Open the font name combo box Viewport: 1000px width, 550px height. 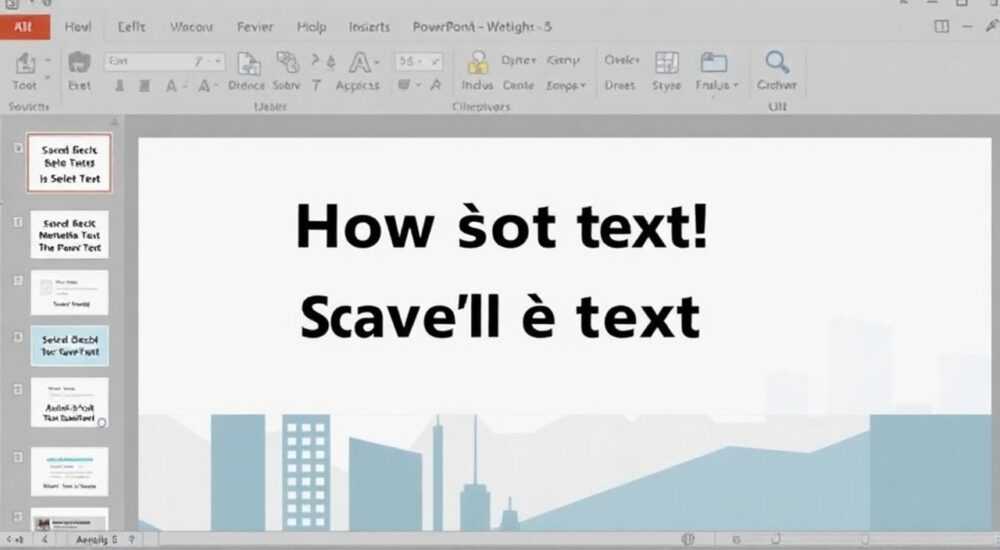(x=165, y=61)
